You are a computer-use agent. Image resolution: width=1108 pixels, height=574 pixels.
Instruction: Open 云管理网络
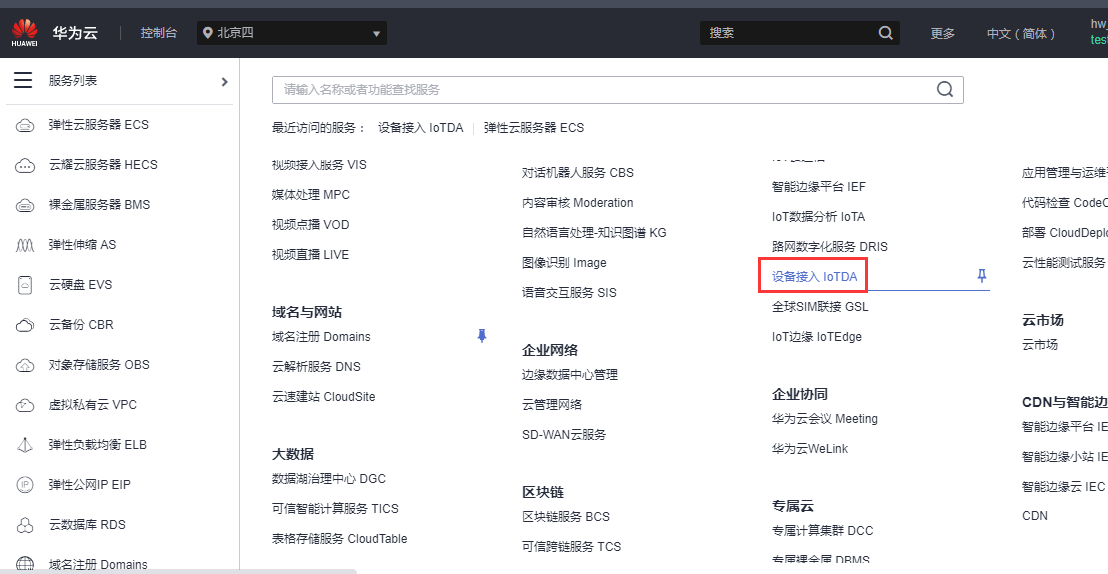click(x=552, y=404)
